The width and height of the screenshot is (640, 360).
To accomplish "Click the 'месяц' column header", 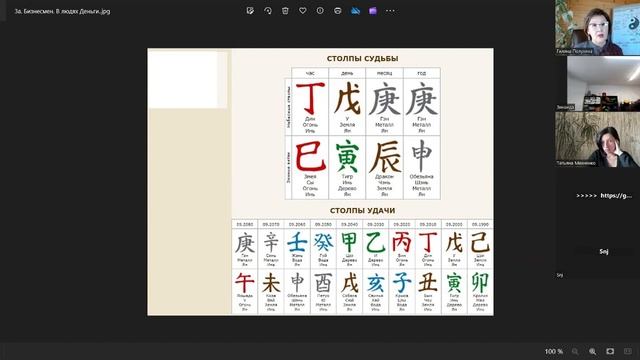I will (x=384, y=73).
